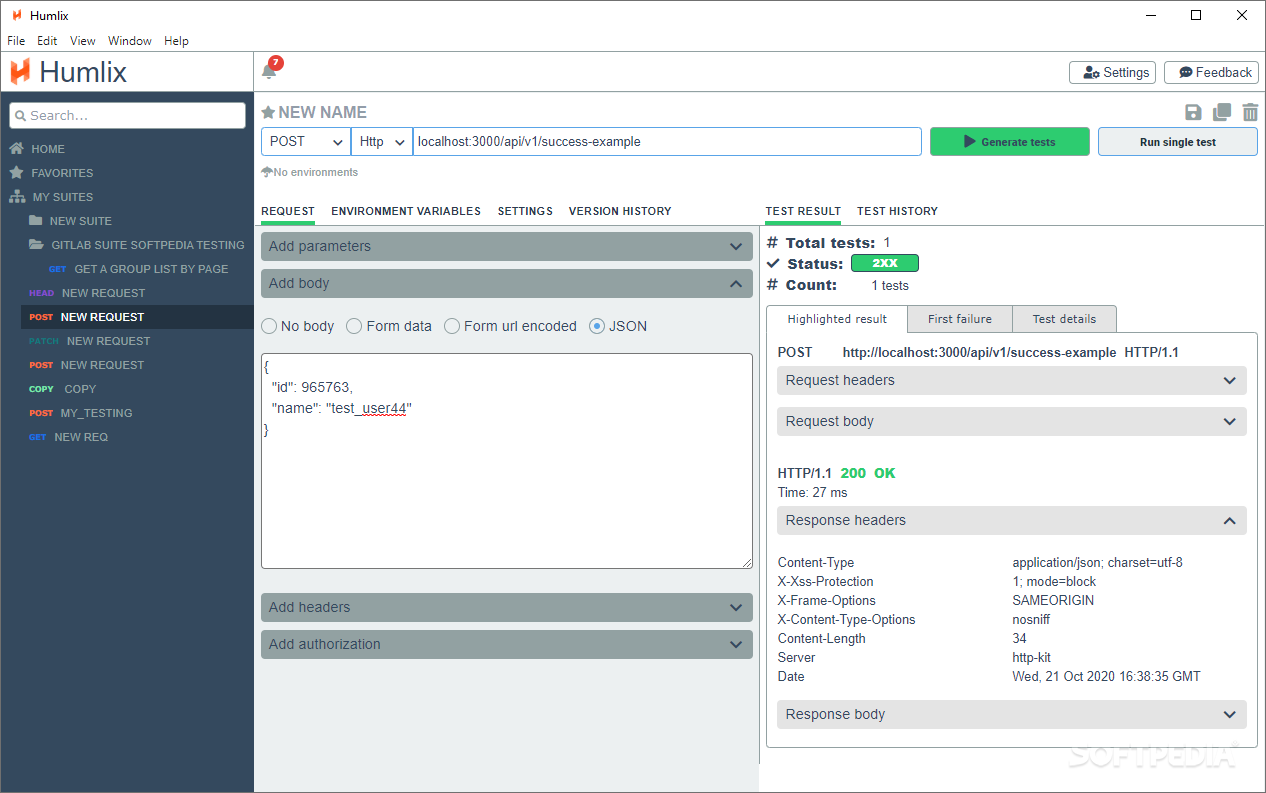The image size is (1266, 793).
Task: Switch to the Version History tab
Action: [x=620, y=211]
